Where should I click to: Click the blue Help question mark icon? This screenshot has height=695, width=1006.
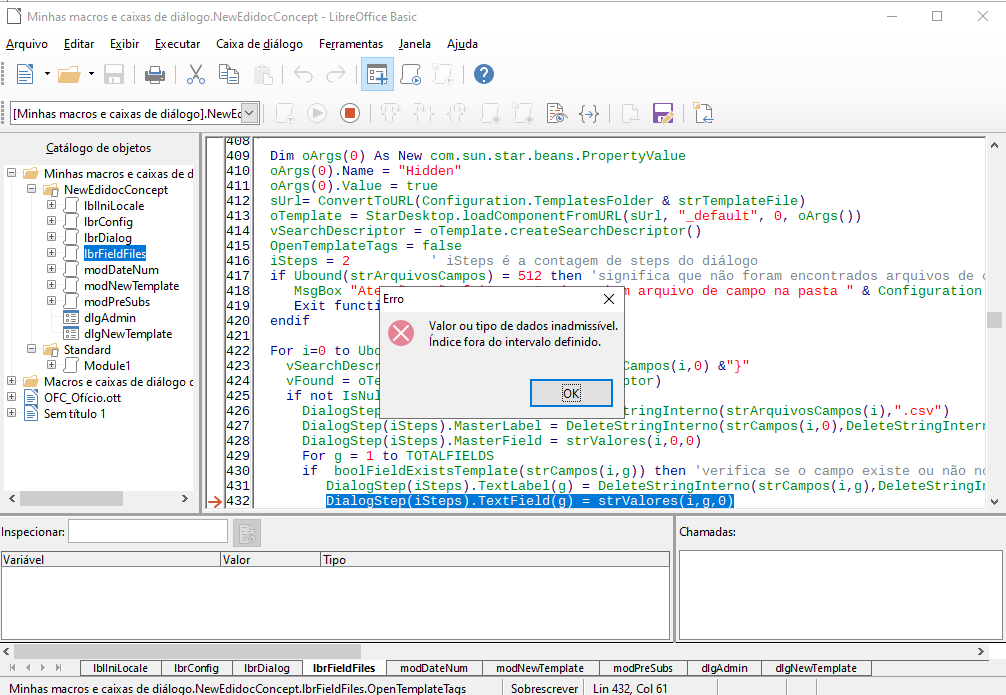tap(484, 74)
